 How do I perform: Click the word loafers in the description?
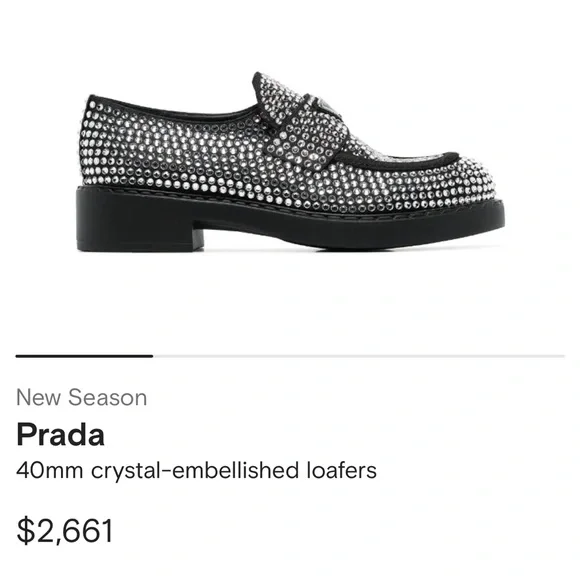click(x=342, y=470)
